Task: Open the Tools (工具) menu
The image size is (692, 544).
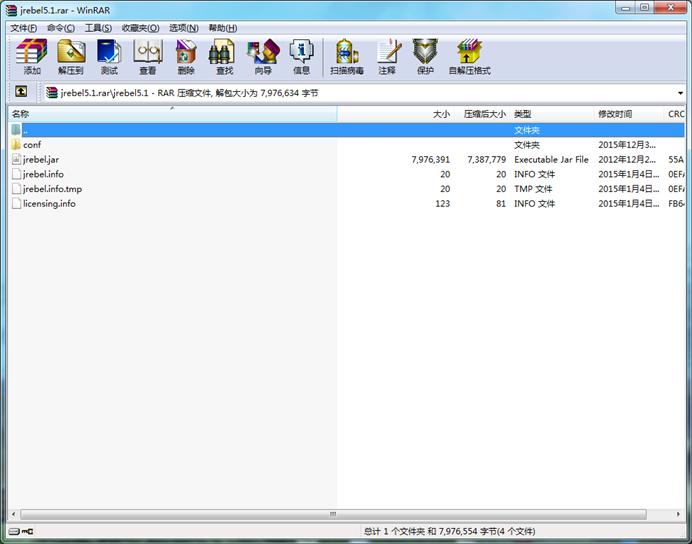Action: [98, 28]
